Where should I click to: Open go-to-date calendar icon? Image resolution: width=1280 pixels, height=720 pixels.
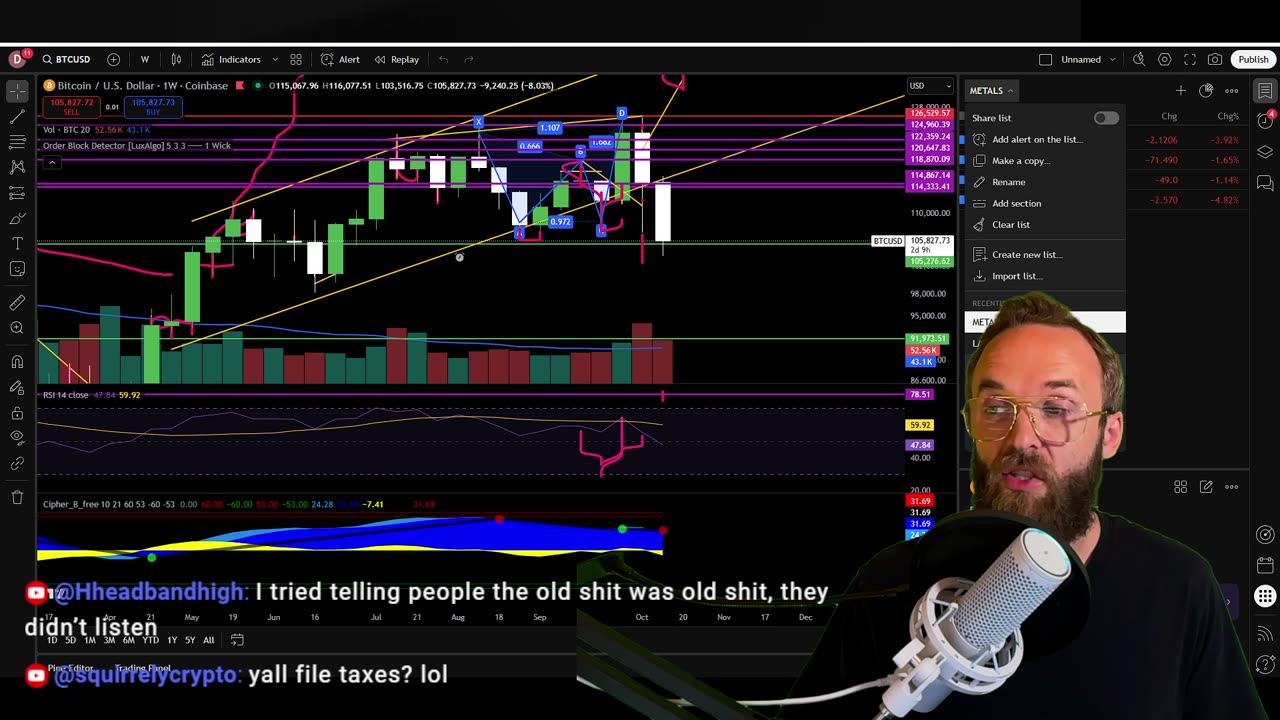tap(237, 640)
